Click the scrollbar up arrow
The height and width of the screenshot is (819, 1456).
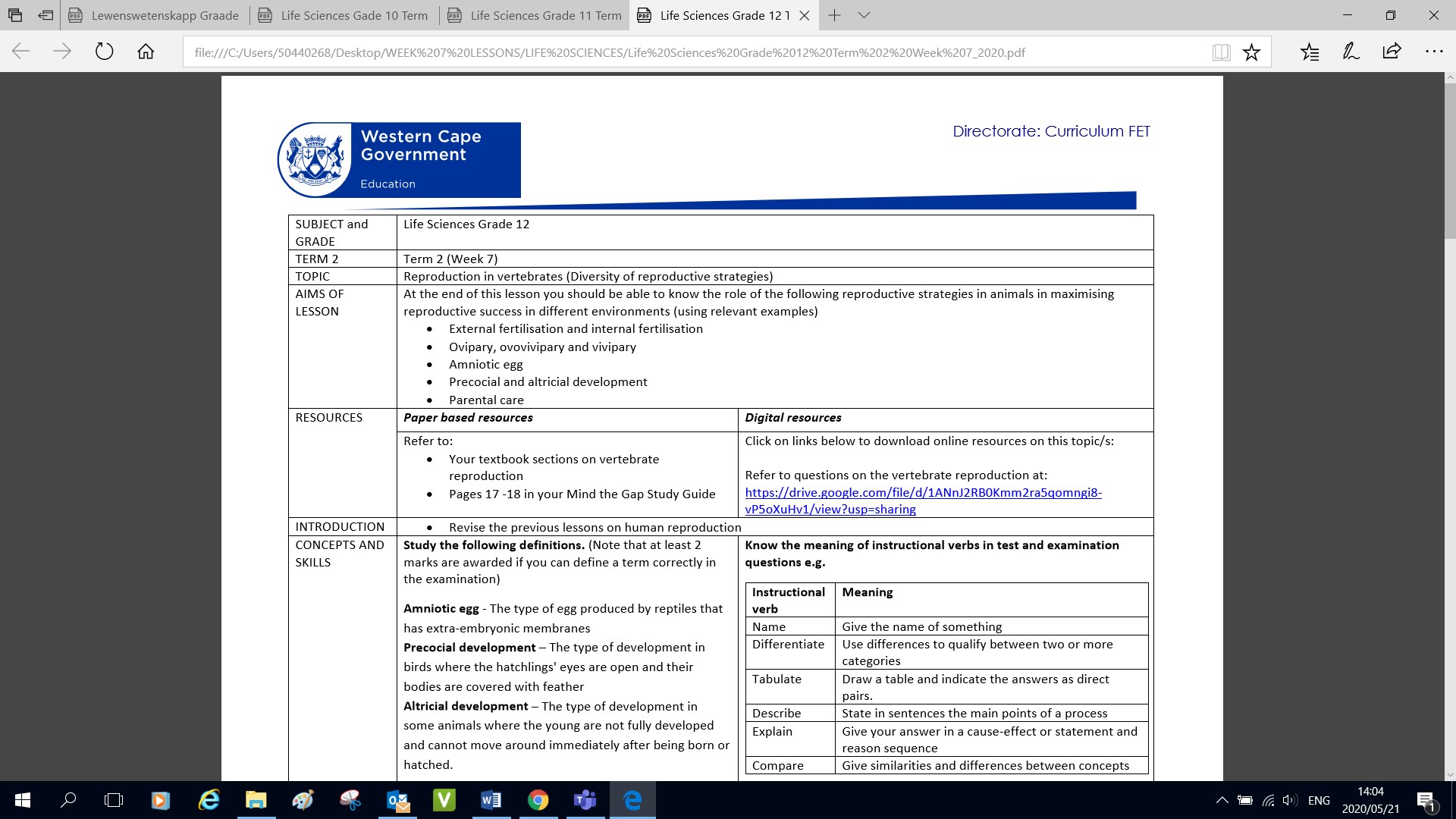click(1449, 78)
